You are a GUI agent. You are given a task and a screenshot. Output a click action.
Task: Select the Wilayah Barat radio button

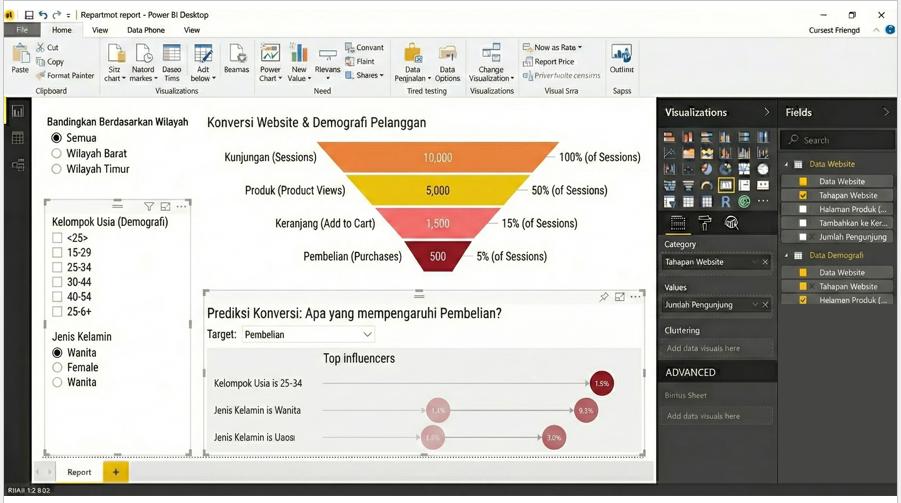coord(57,154)
